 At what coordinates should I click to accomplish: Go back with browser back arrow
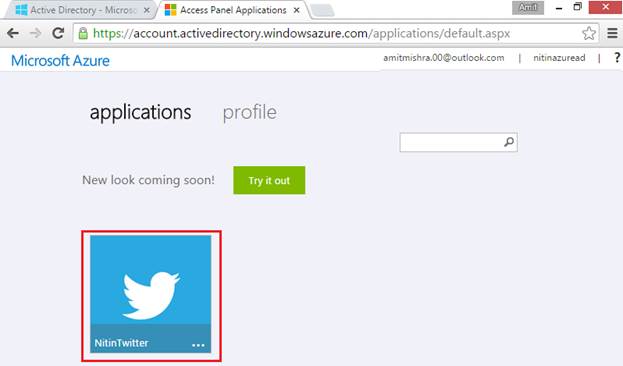coord(13,33)
